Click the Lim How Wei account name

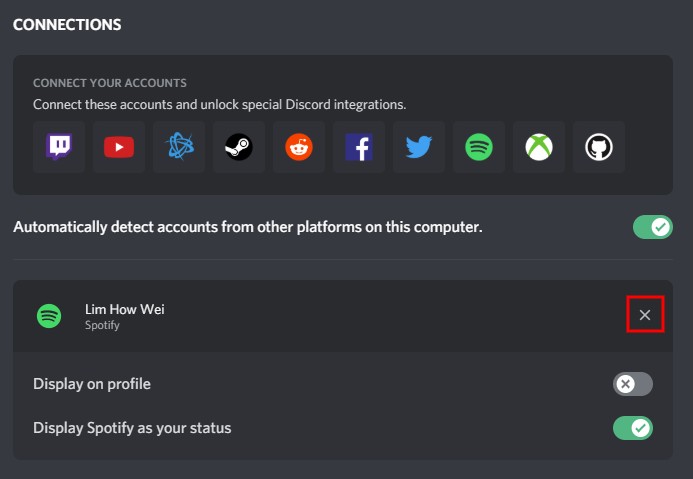pos(125,309)
